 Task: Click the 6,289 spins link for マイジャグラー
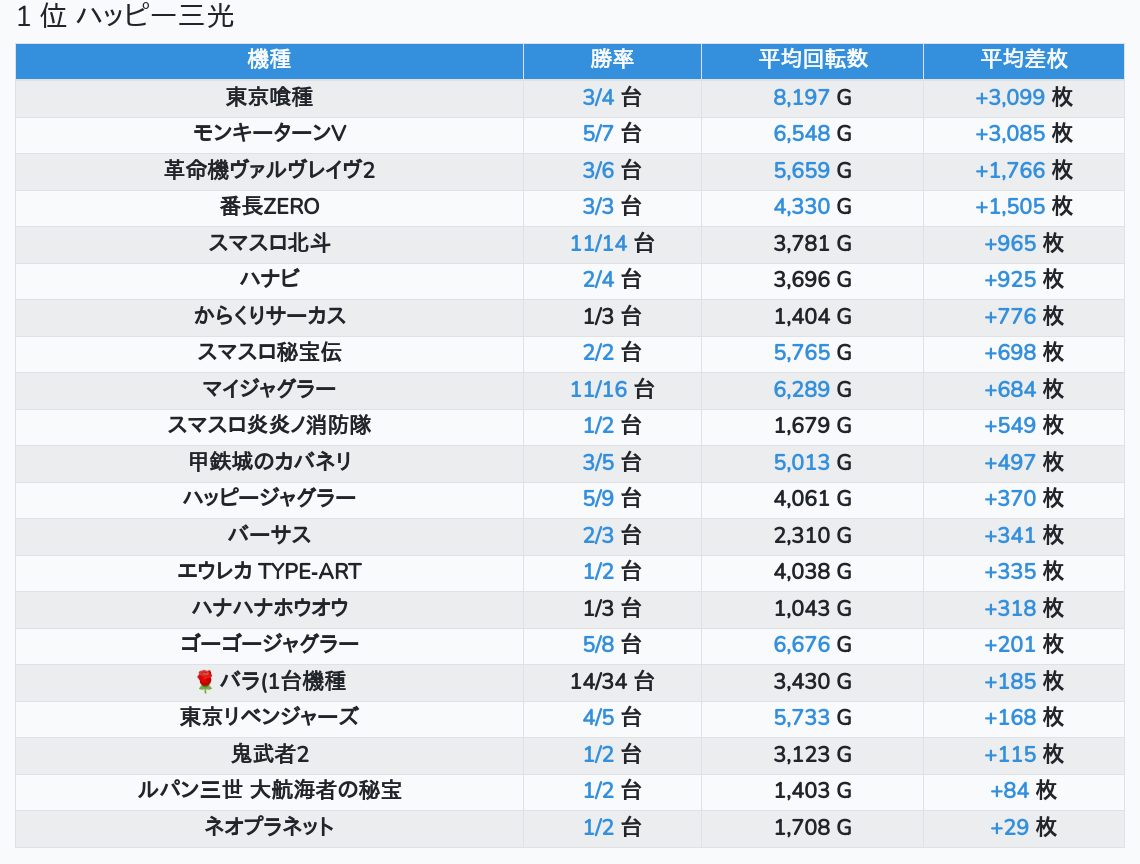click(801, 389)
